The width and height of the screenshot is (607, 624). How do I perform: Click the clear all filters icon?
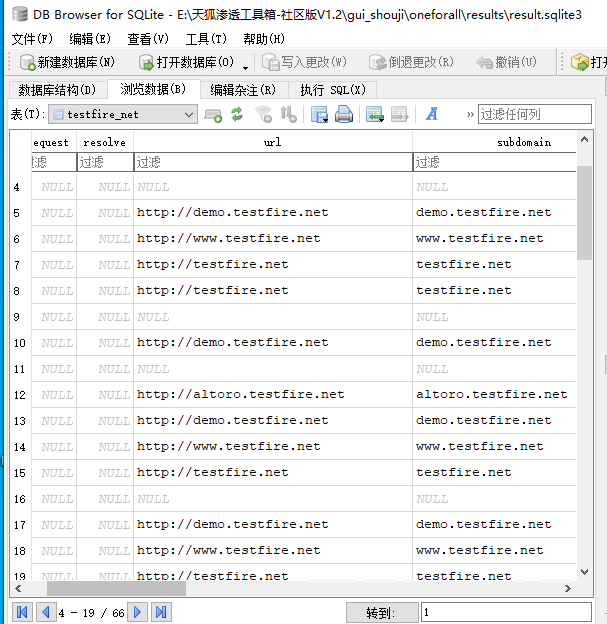pyautogui.click(x=263, y=115)
